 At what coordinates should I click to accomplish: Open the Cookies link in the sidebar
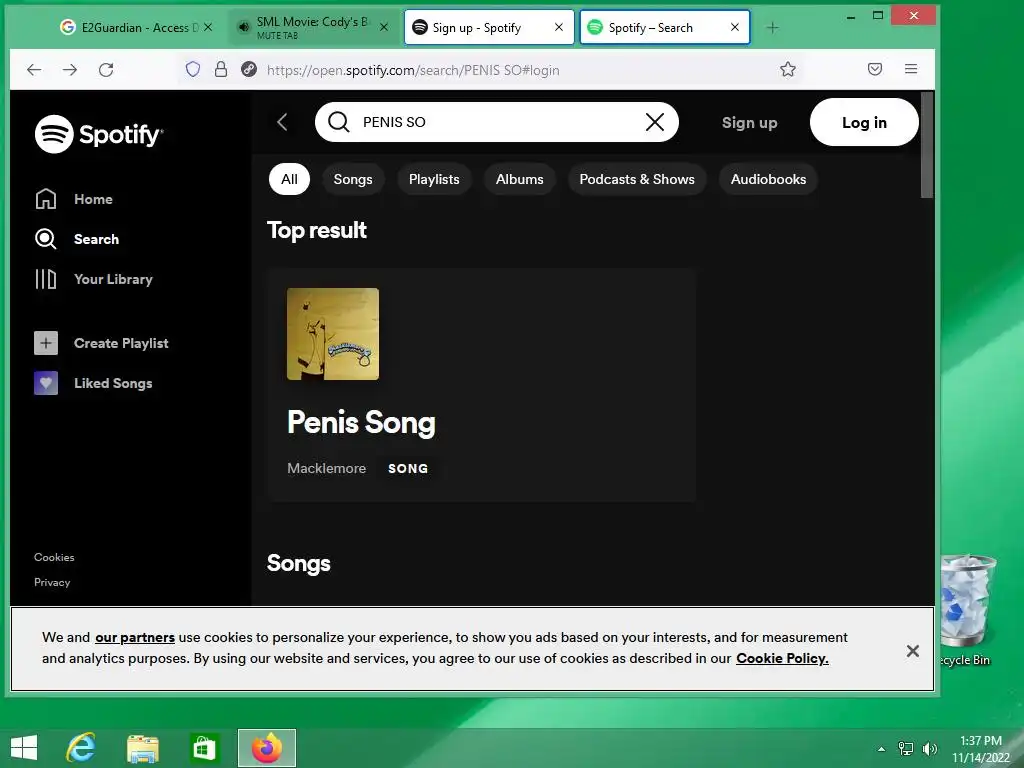(54, 557)
